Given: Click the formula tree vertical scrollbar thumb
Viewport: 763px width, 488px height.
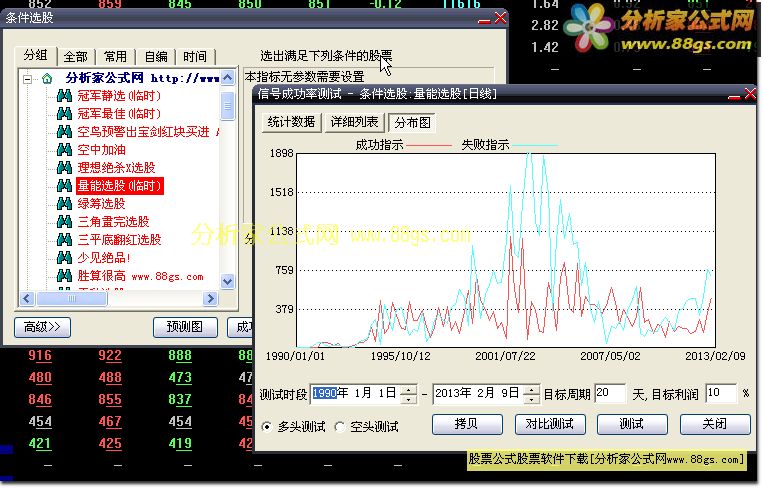Looking at the screenshot, I should (227, 106).
